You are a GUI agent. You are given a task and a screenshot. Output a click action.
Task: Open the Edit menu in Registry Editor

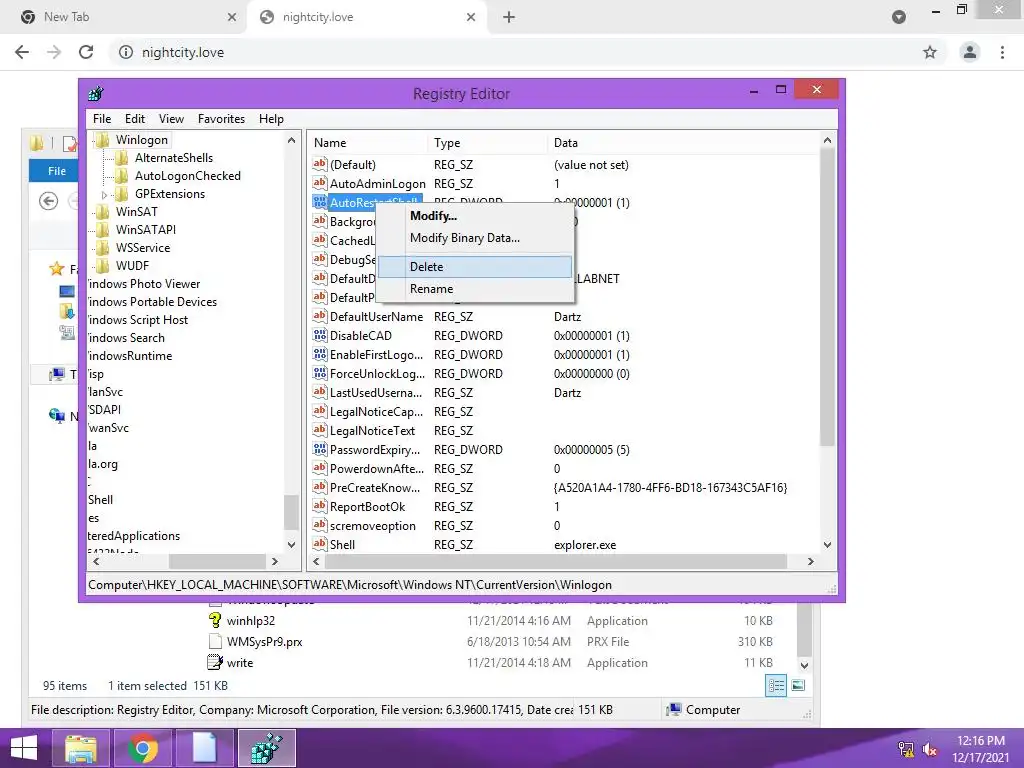coord(135,119)
